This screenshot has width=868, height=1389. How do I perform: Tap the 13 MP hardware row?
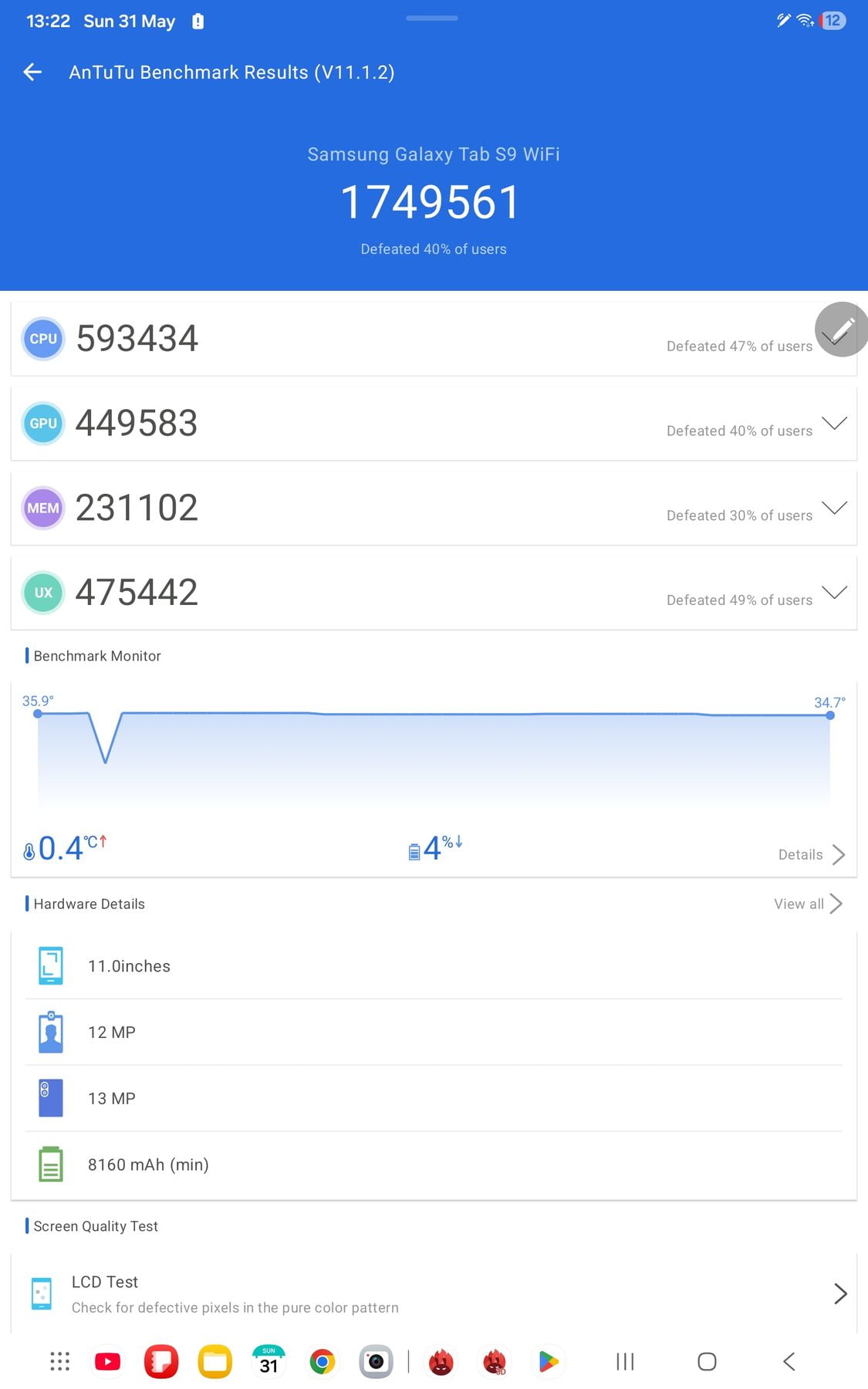coord(434,1098)
